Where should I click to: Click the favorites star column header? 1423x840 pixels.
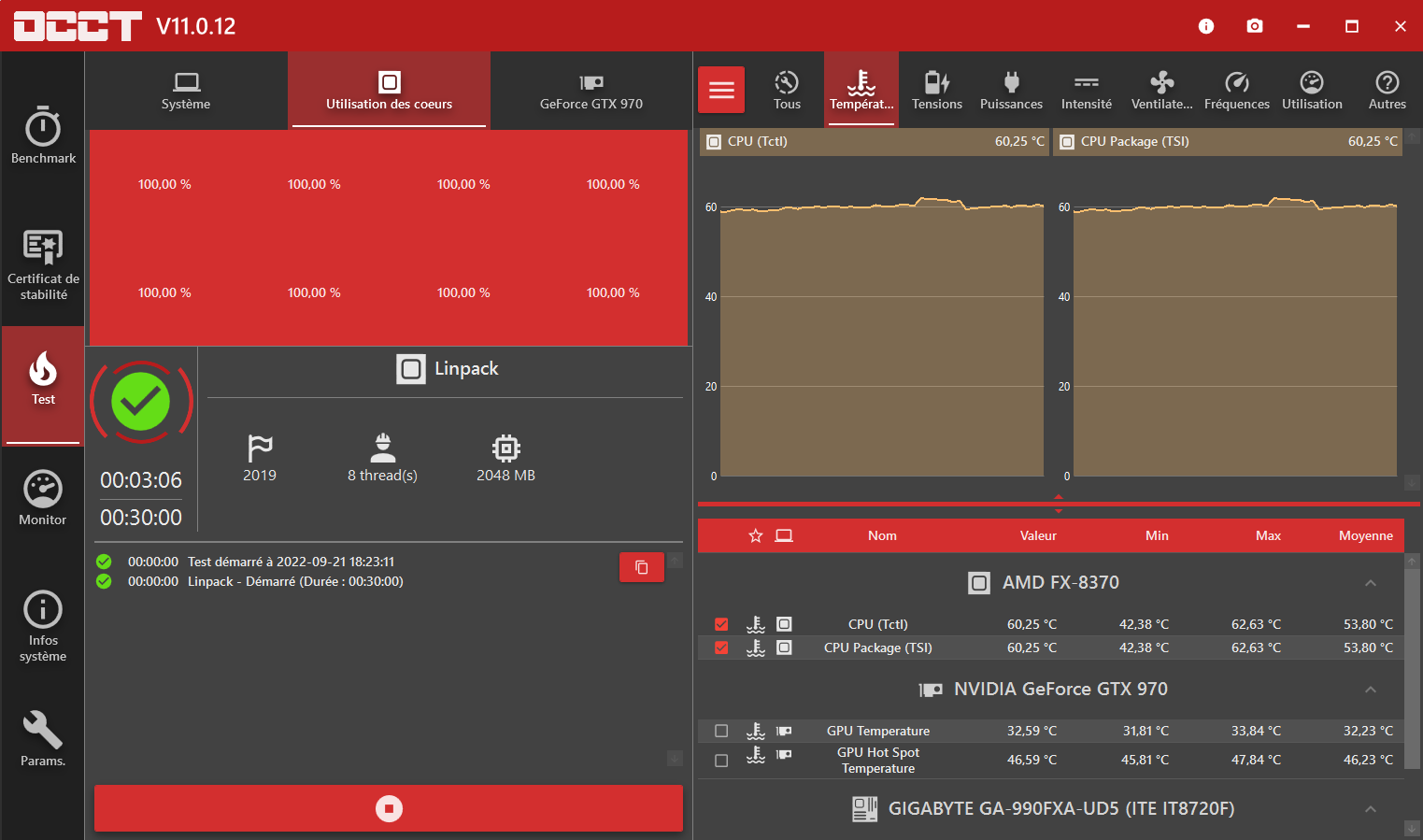(756, 535)
